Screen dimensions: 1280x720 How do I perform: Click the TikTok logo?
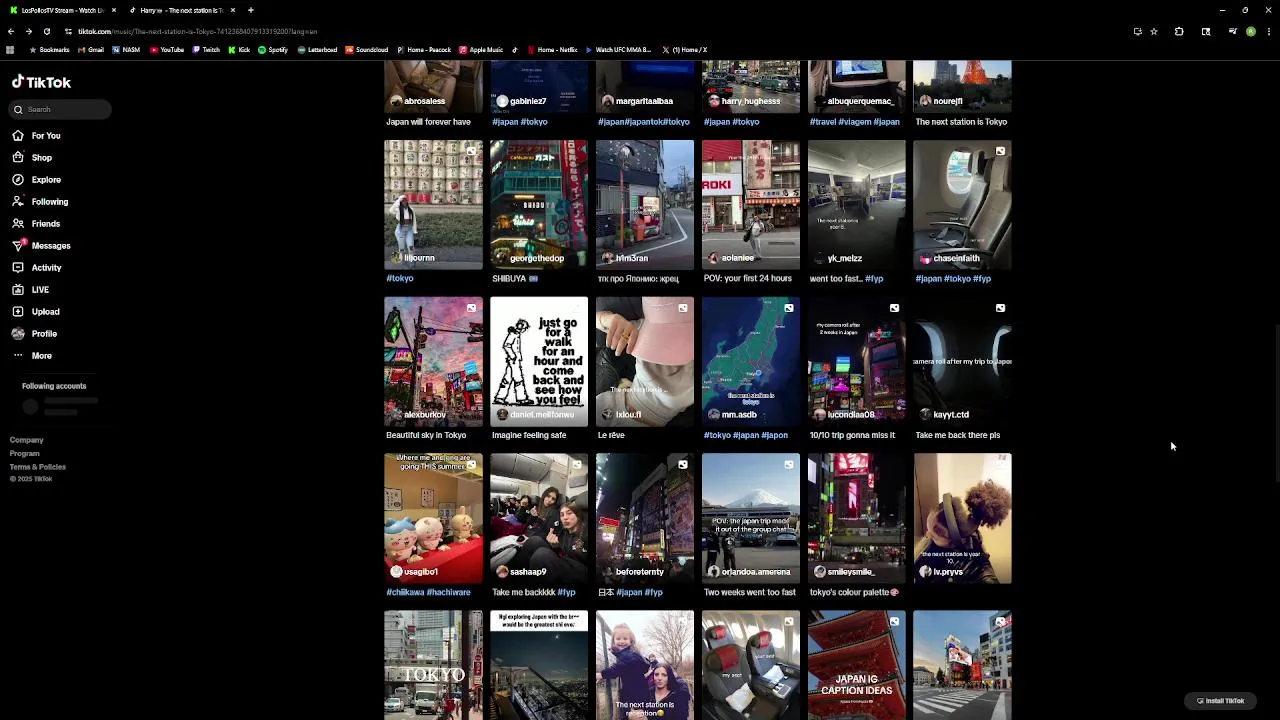pyautogui.click(x=41, y=83)
